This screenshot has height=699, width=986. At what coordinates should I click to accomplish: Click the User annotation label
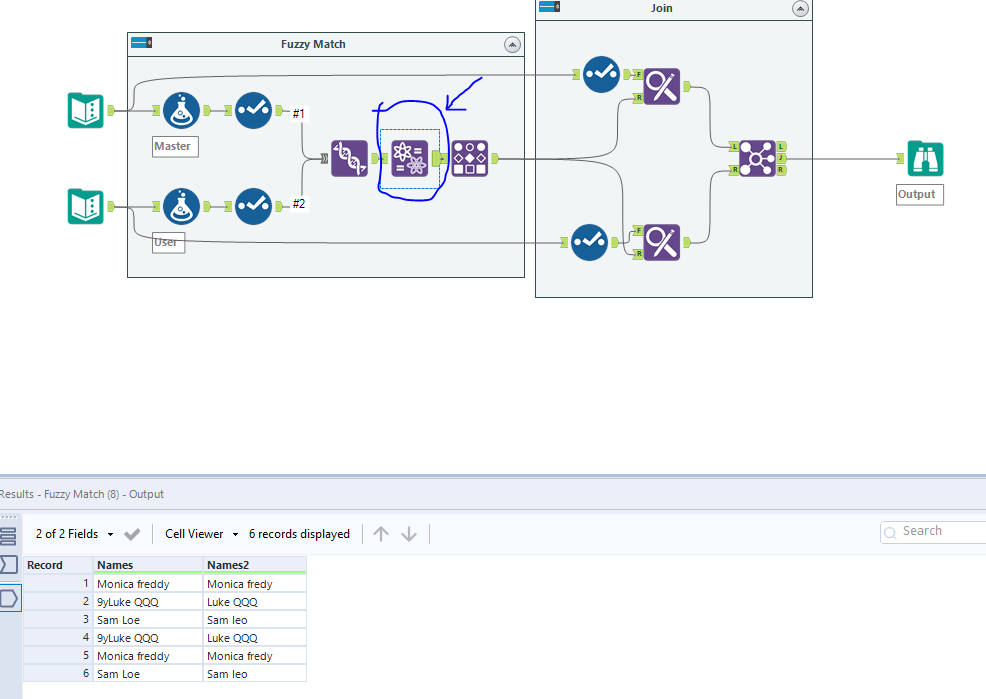click(x=168, y=243)
